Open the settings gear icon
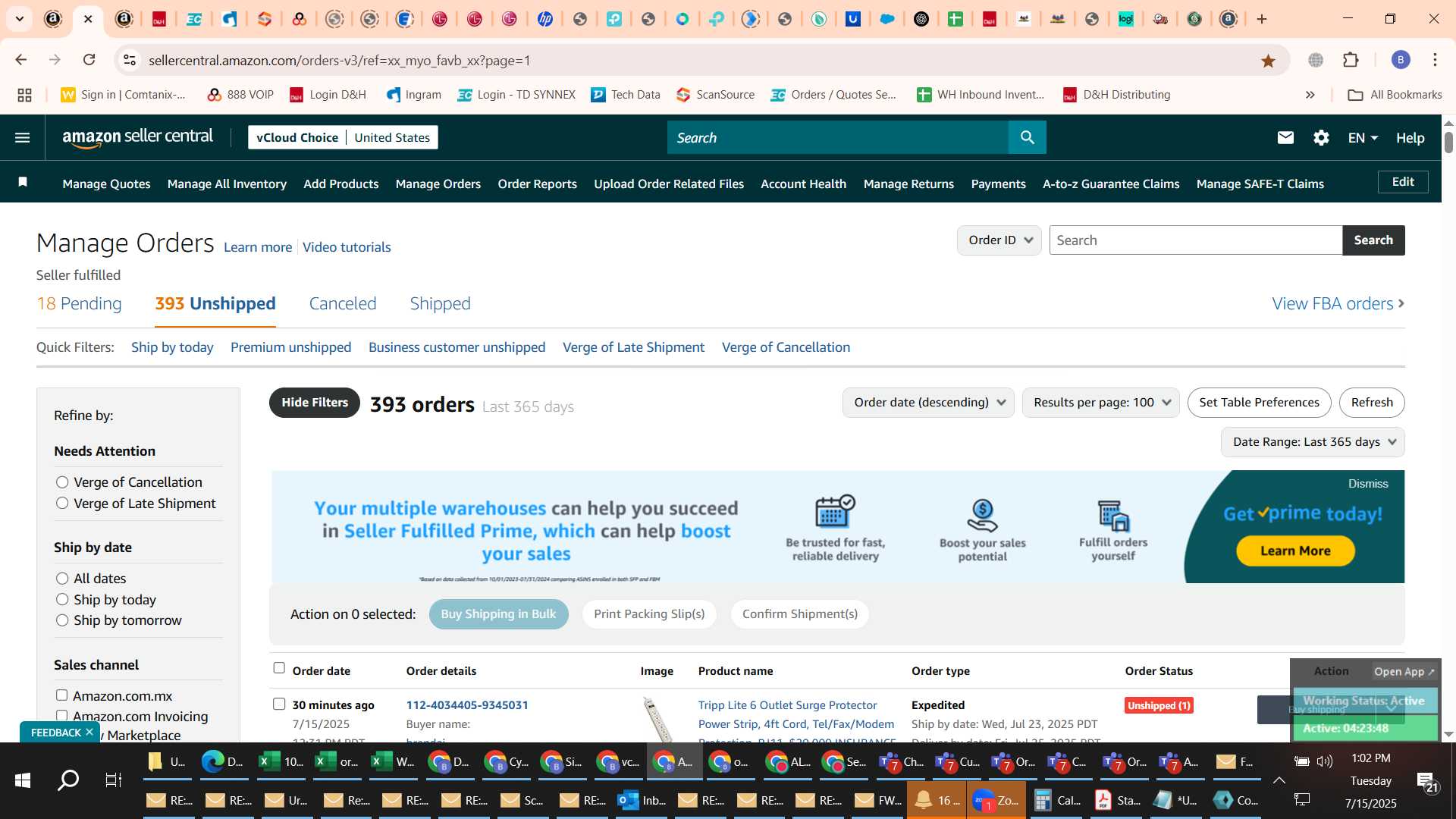The image size is (1456, 819). pyautogui.click(x=1321, y=137)
